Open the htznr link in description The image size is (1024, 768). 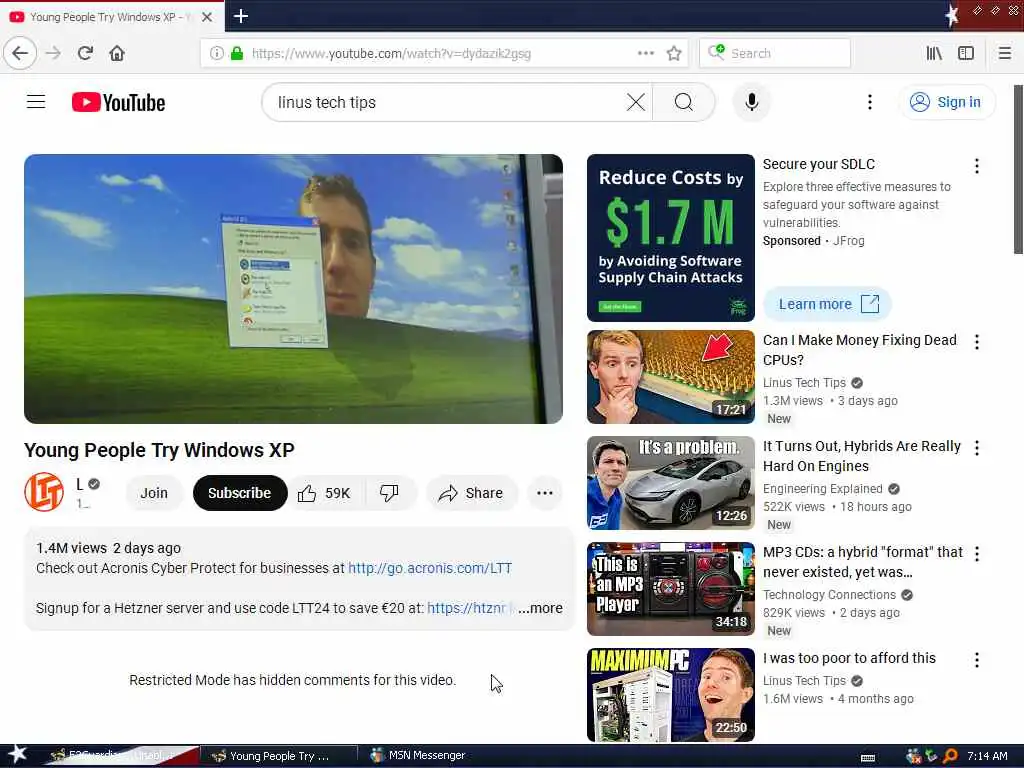468,608
